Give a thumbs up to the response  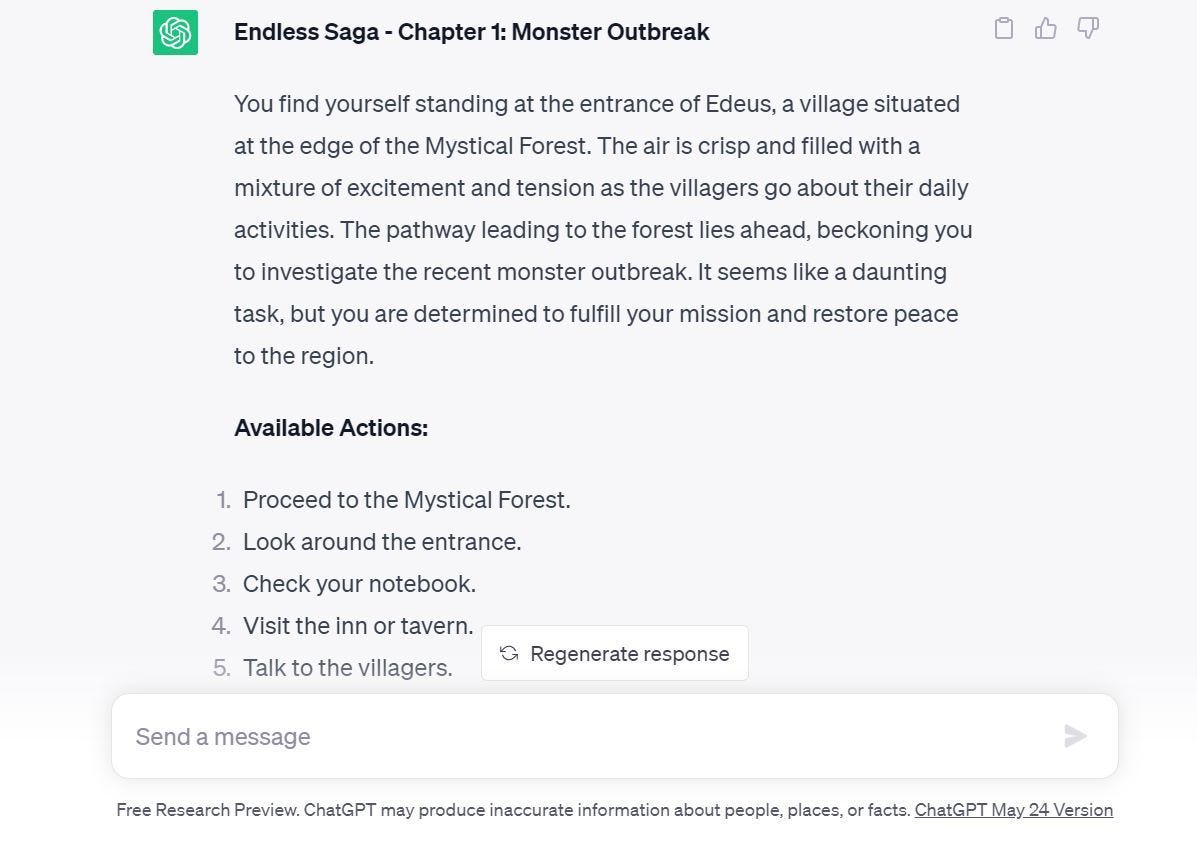tap(1045, 28)
